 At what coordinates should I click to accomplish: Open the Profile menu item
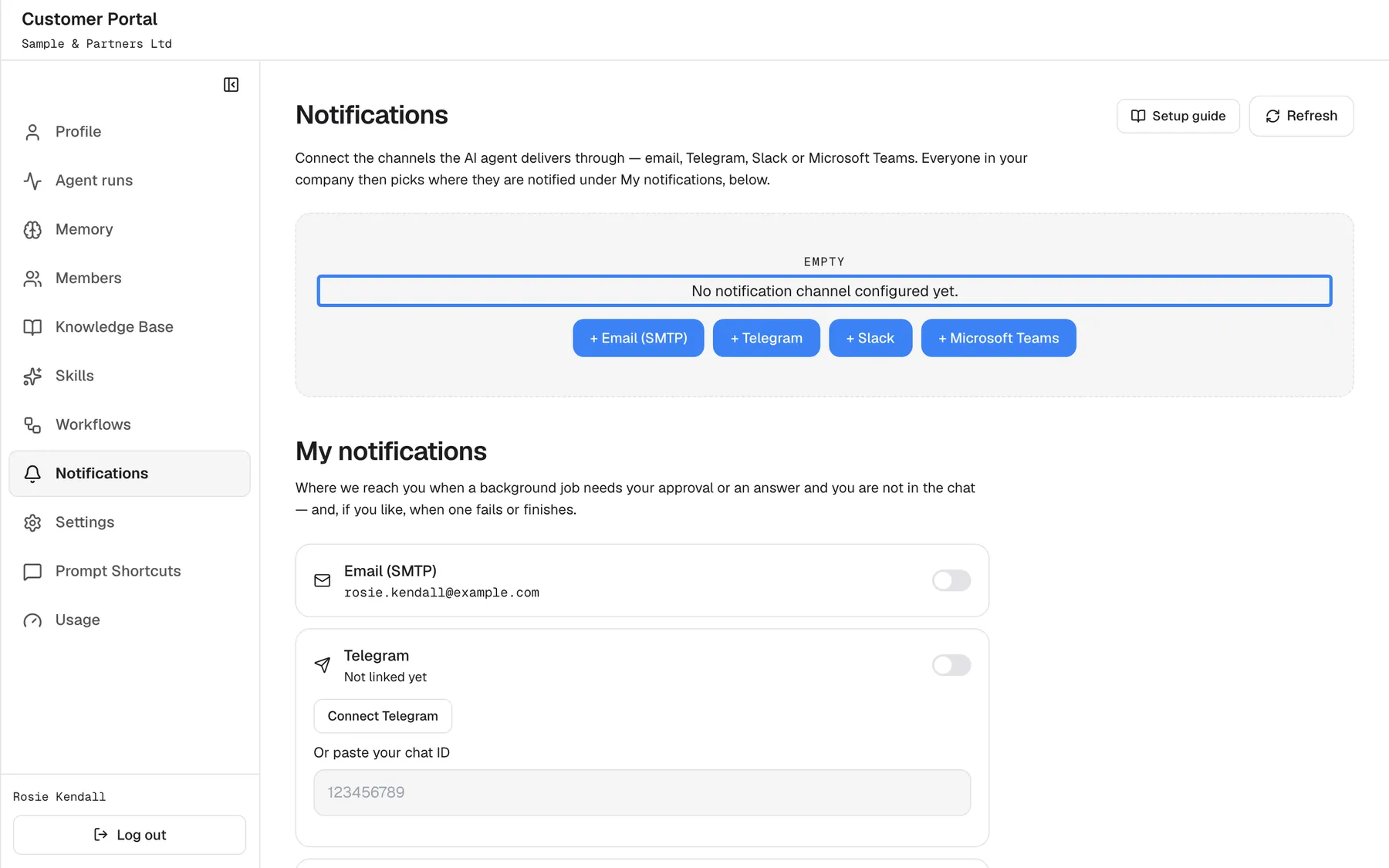tap(130, 132)
